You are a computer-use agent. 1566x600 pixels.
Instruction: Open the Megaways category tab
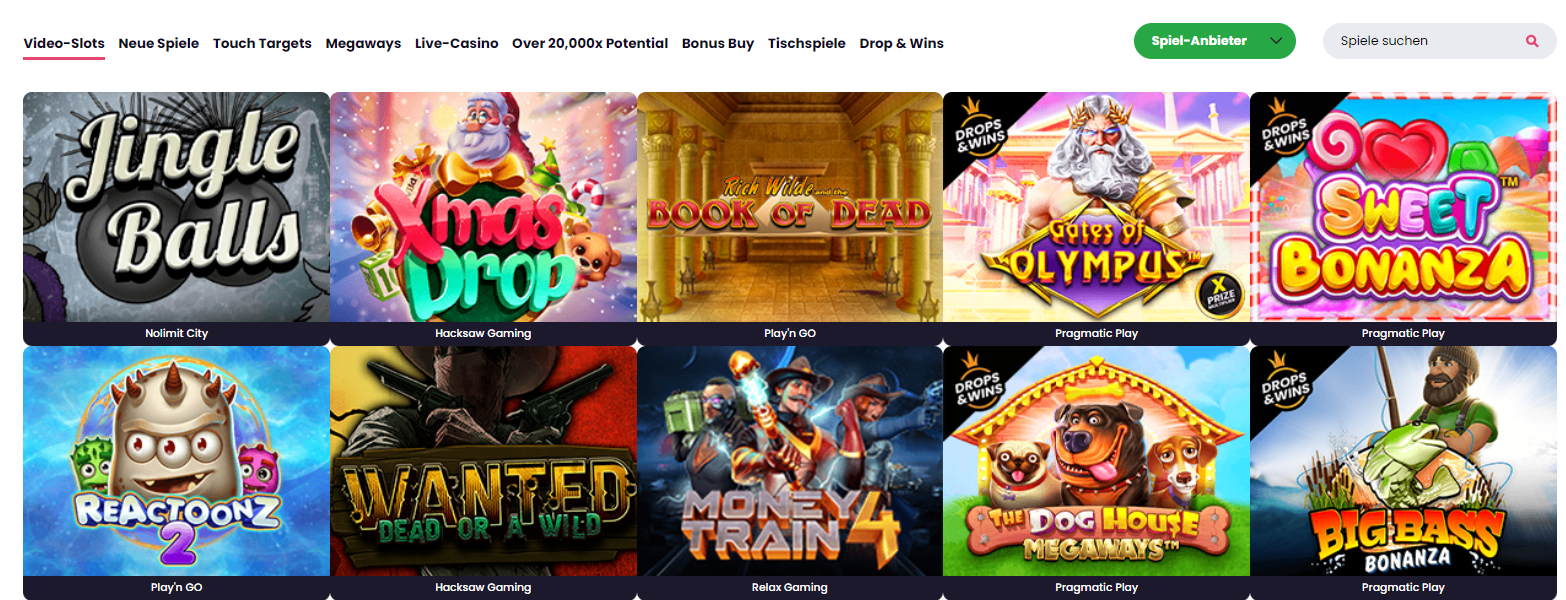pos(363,43)
